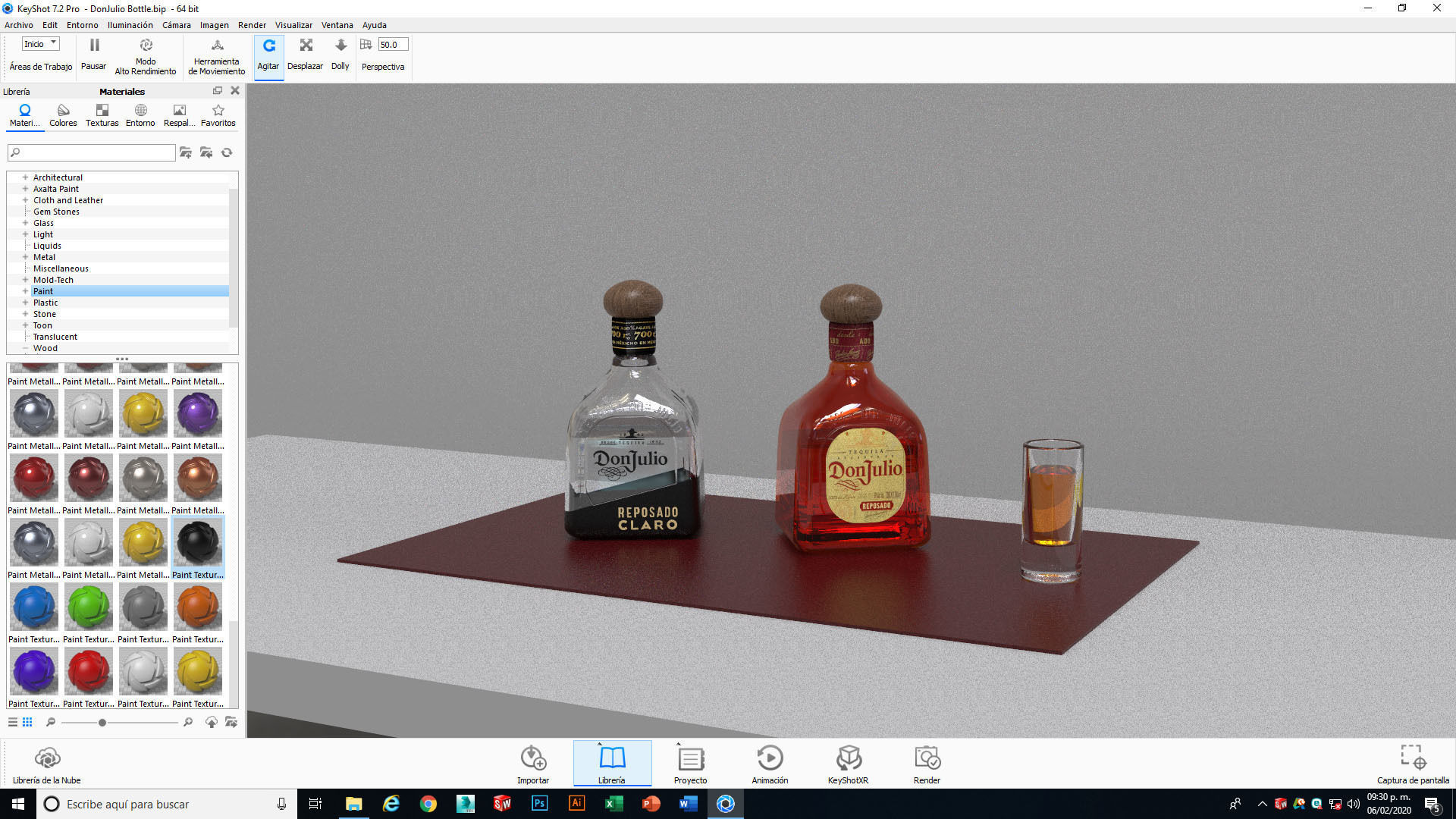Refresh the material library
This screenshot has width=1456, height=819.
(x=227, y=152)
